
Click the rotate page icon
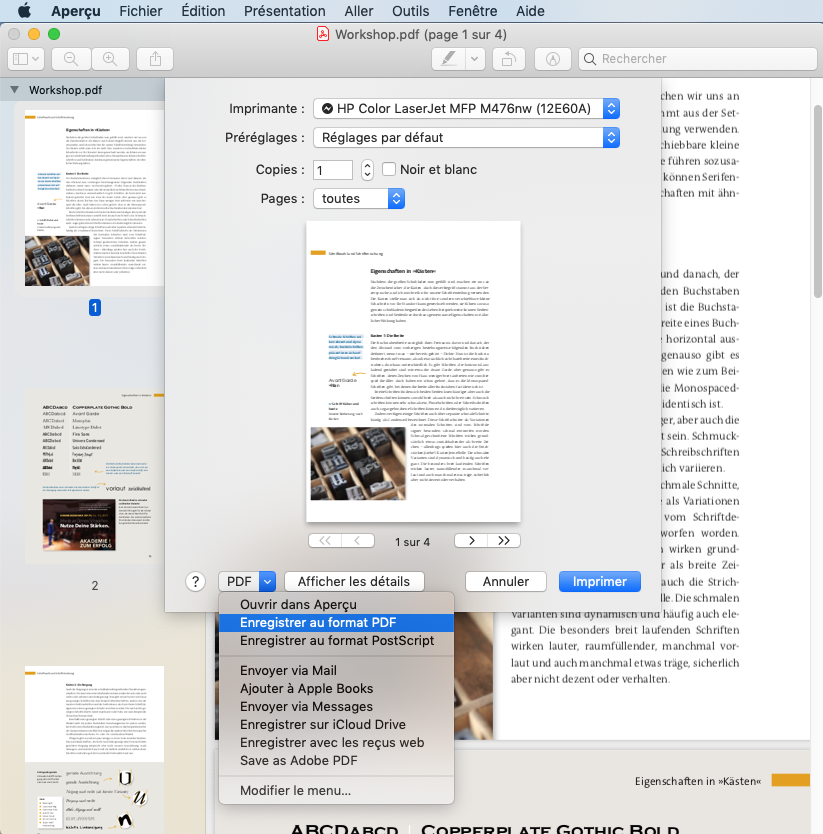coord(509,59)
